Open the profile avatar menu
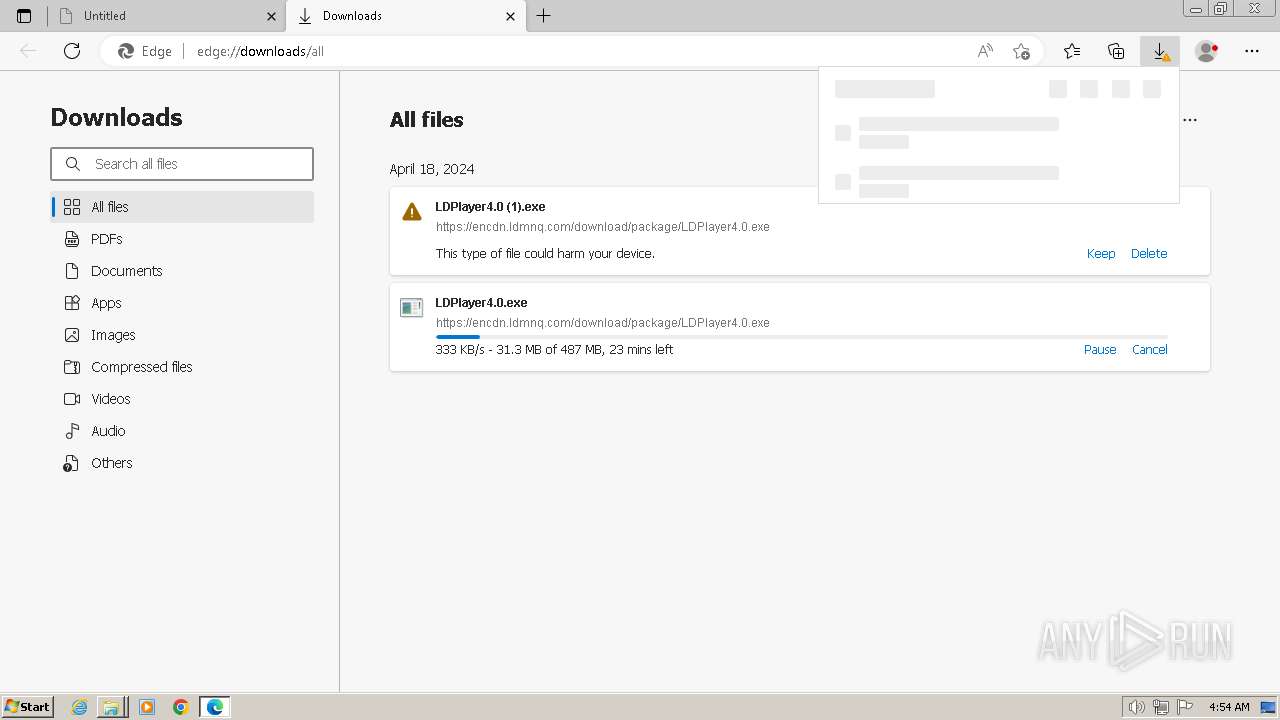Viewport: 1280px width, 720px height. pyautogui.click(x=1207, y=51)
